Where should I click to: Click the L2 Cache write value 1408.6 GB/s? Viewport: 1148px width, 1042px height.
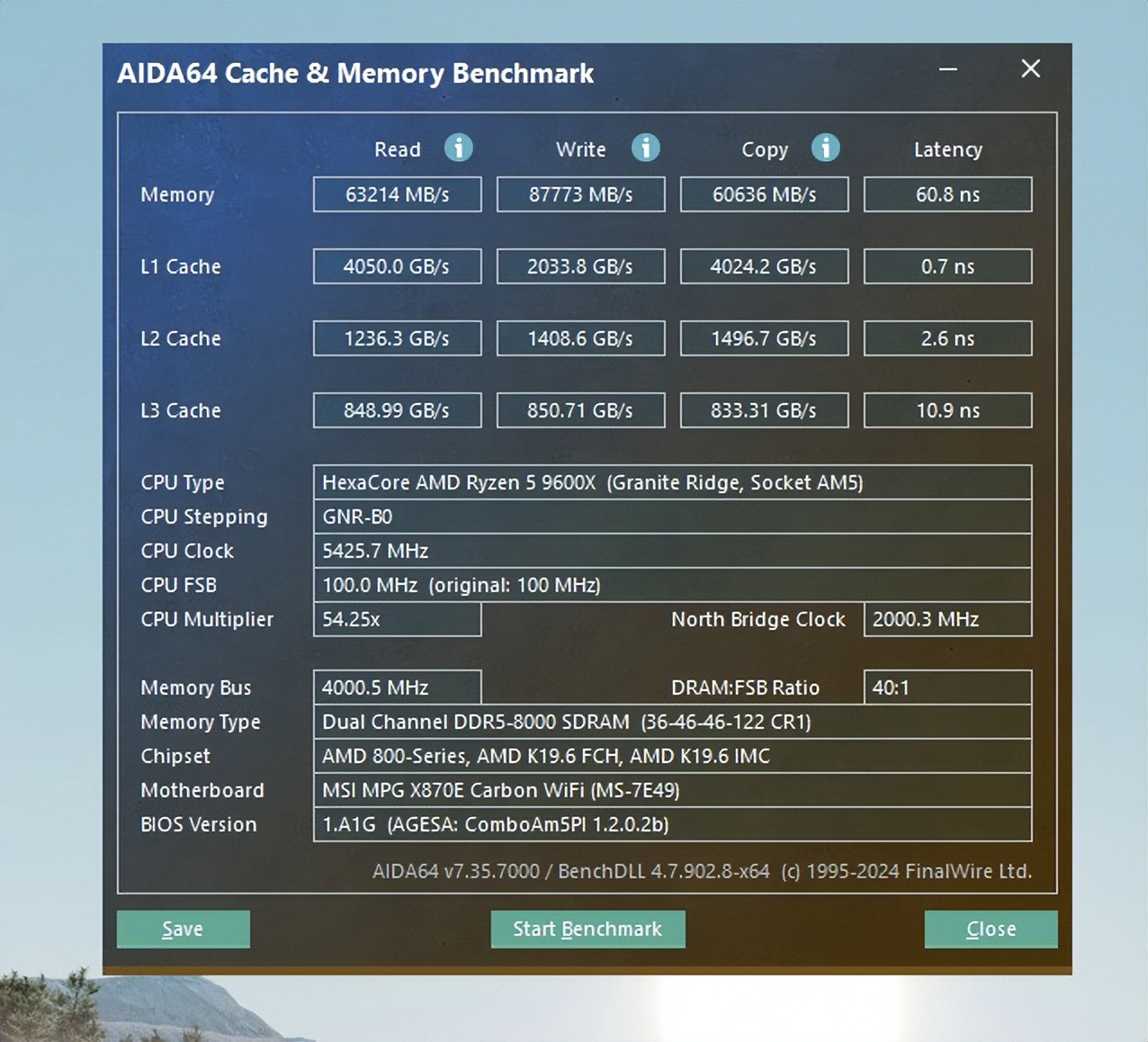[581, 338]
